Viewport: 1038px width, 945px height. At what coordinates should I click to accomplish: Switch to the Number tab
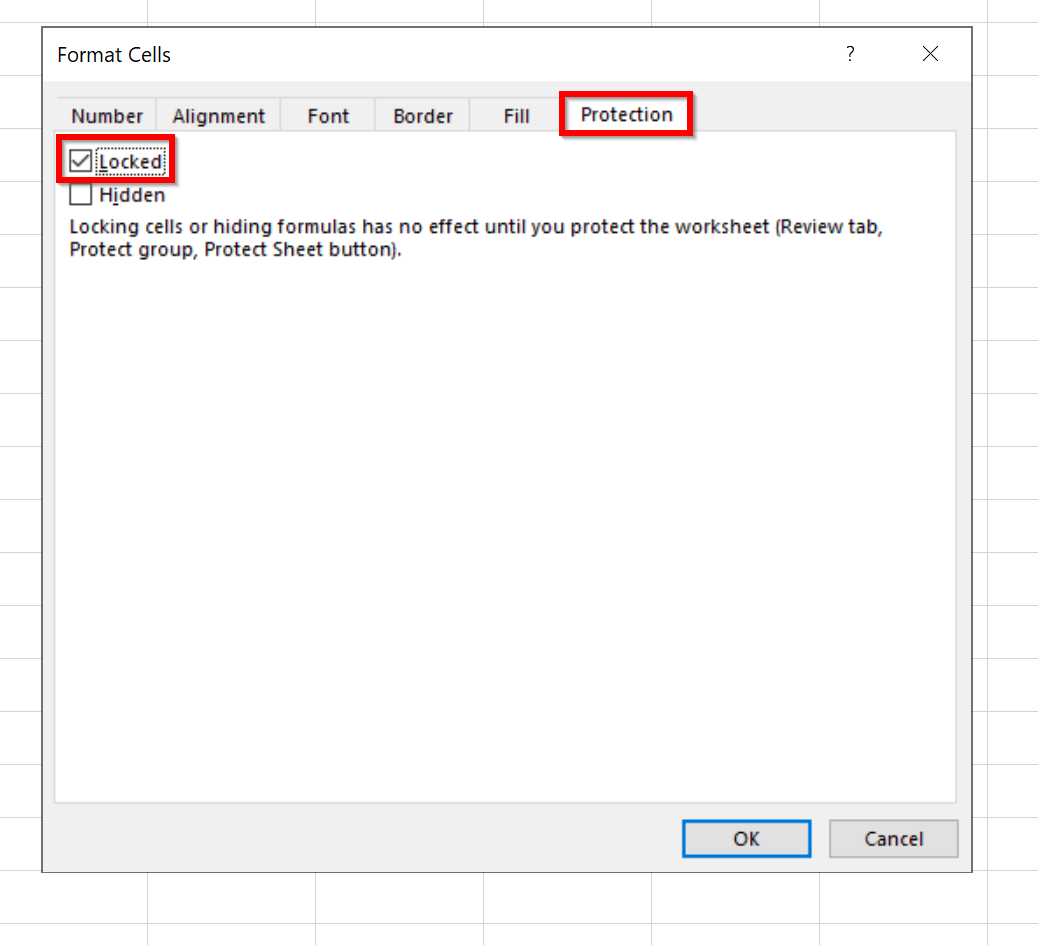(106, 115)
